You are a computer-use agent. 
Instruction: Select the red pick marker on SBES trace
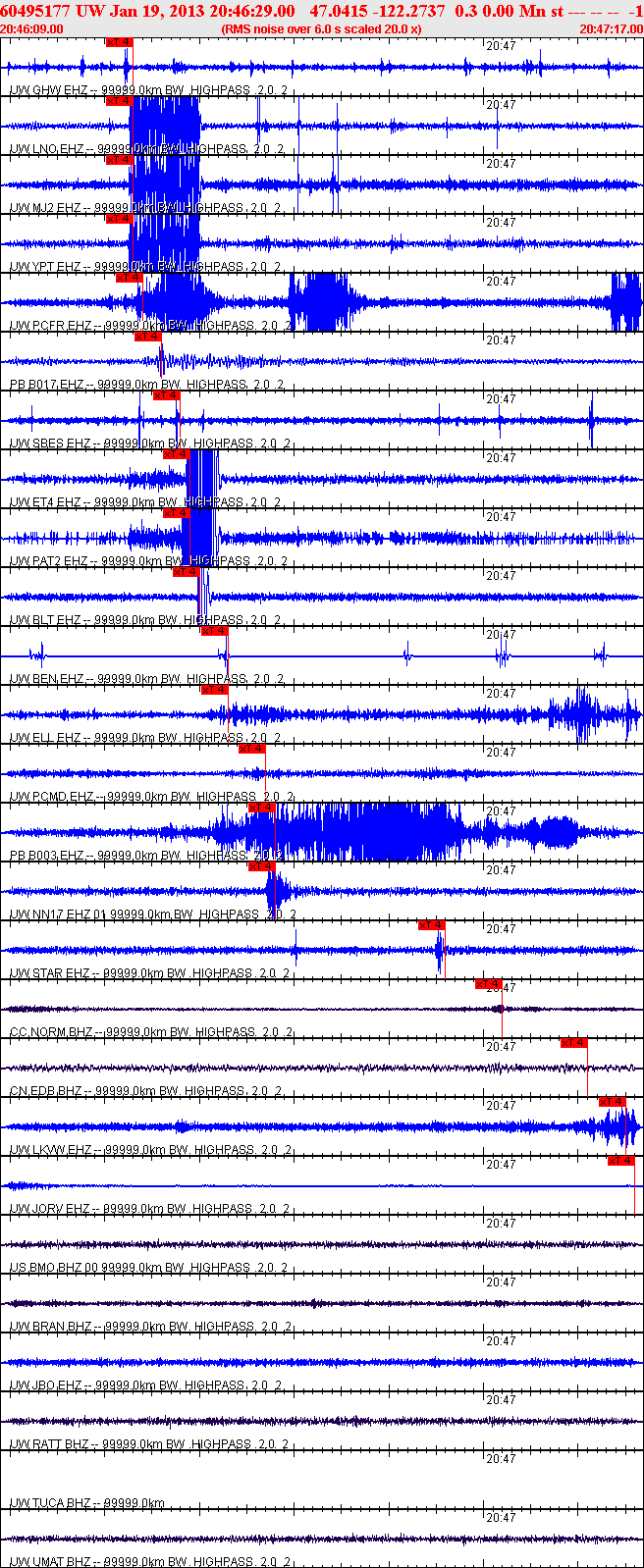click(167, 395)
